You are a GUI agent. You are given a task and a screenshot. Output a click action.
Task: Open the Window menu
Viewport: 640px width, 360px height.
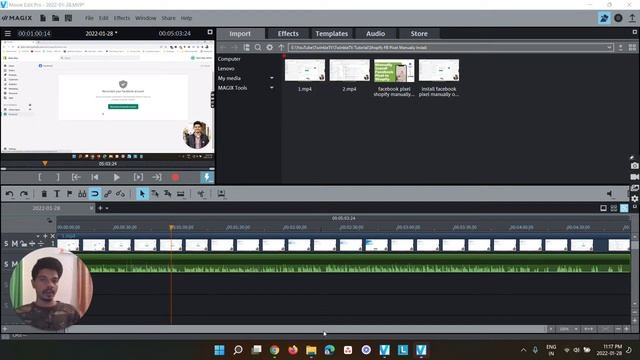click(146, 18)
